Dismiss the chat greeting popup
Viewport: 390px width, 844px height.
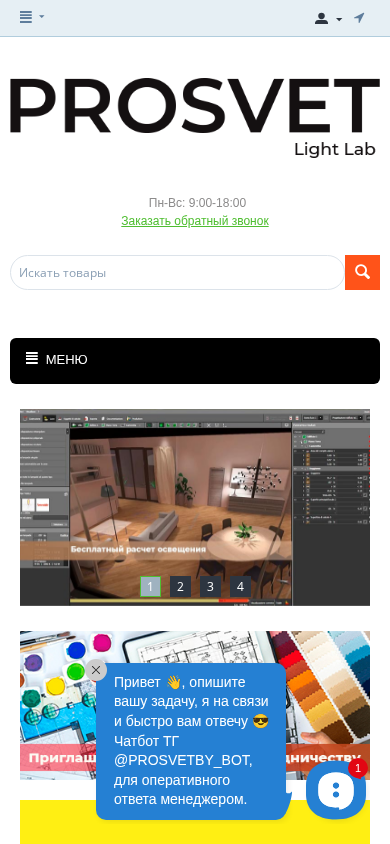tap(96, 670)
